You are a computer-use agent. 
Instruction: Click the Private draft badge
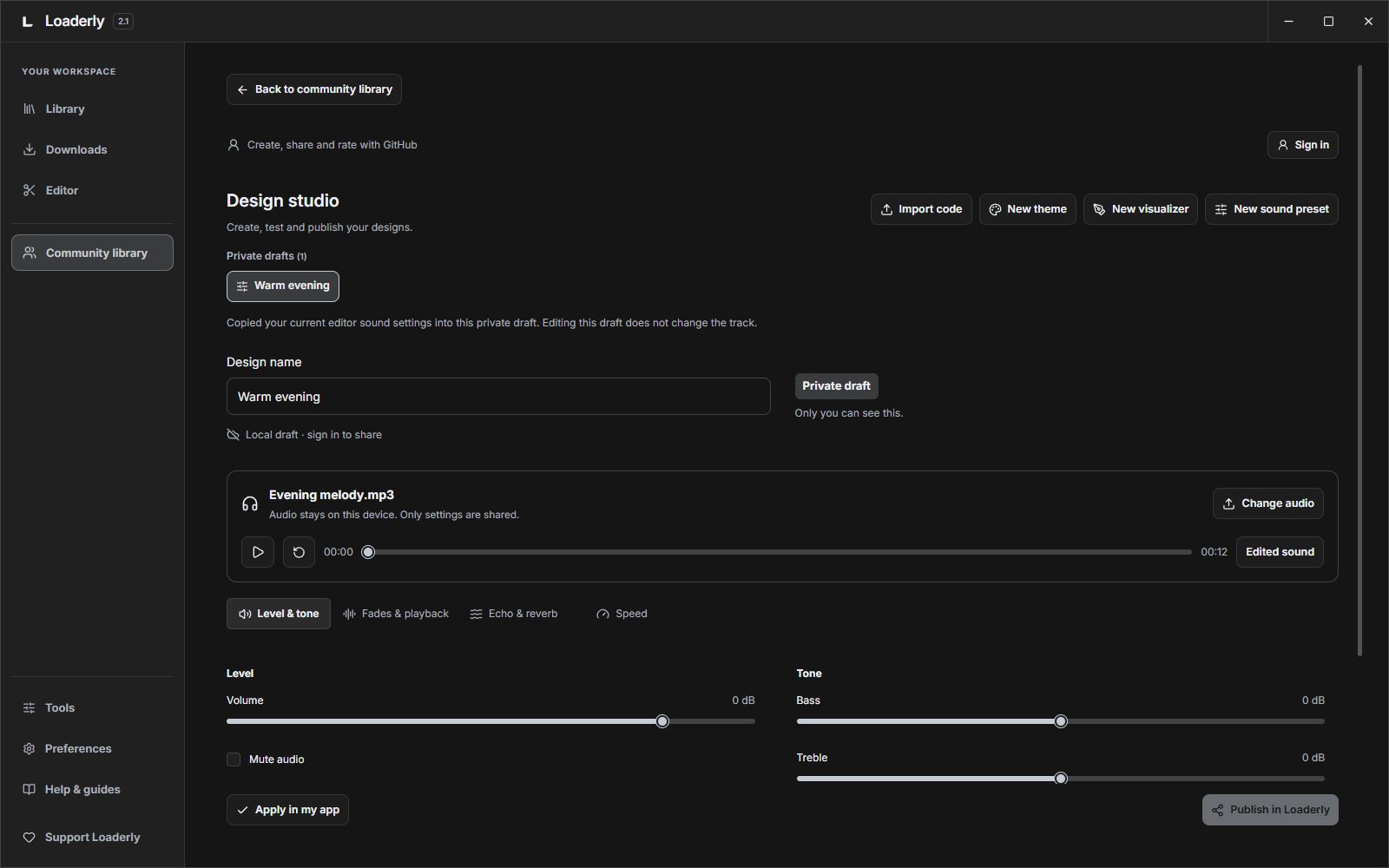coord(836,386)
